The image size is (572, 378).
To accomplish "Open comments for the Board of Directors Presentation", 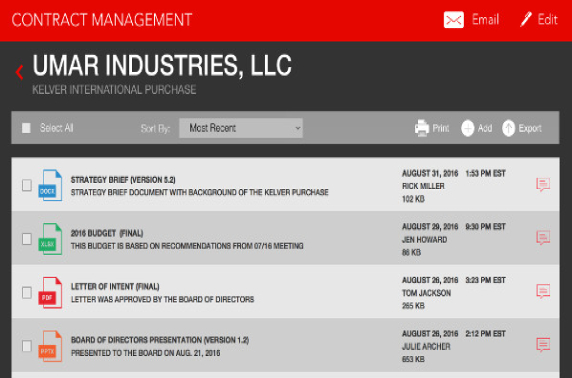I will click(543, 344).
